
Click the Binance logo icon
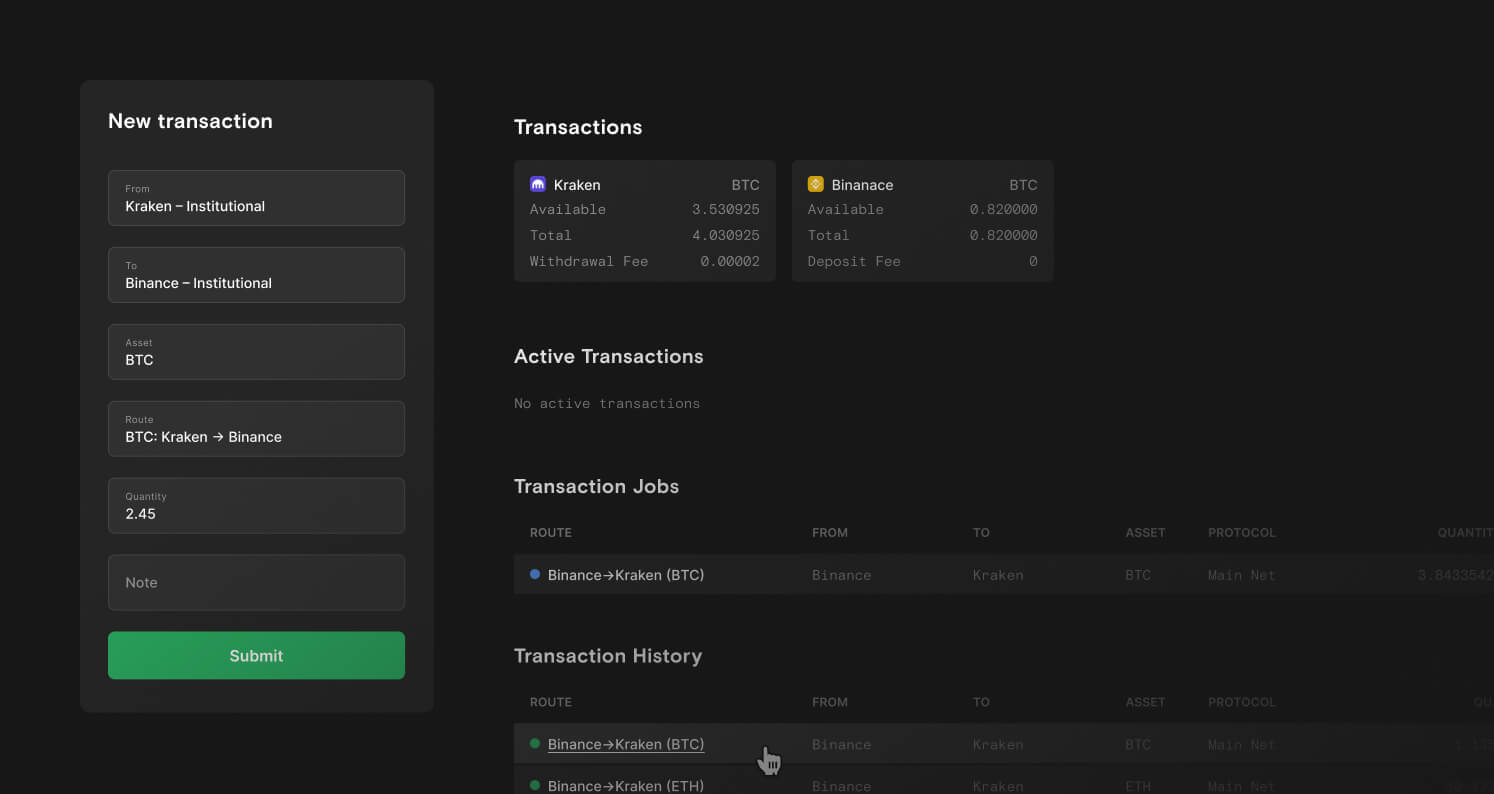(815, 184)
